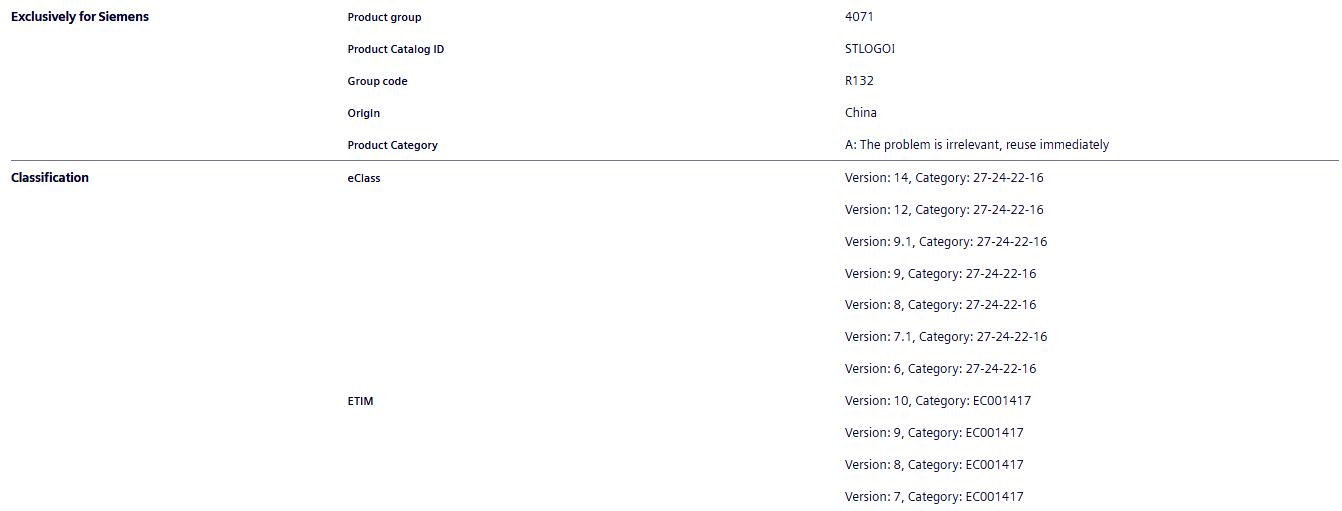Click the eClass Version 7.1 entry
This screenshot has width=1342, height=511.
(x=945, y=337)
